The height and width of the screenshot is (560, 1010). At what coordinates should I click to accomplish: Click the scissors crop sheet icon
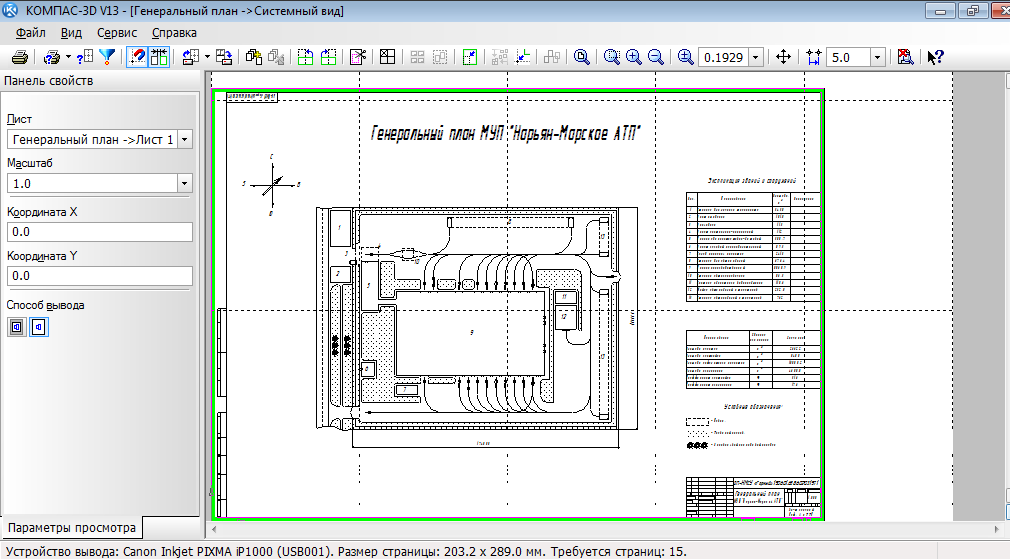[x=359, y=57]
